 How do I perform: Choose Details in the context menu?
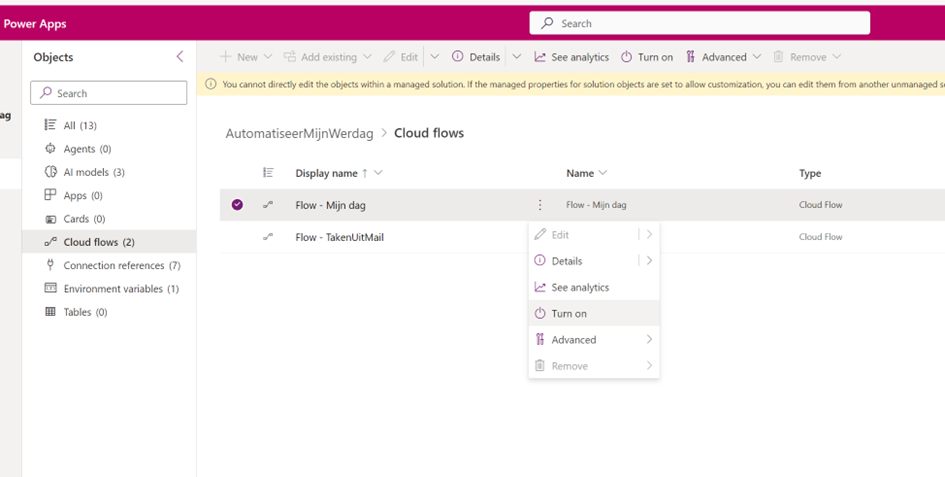567,261
